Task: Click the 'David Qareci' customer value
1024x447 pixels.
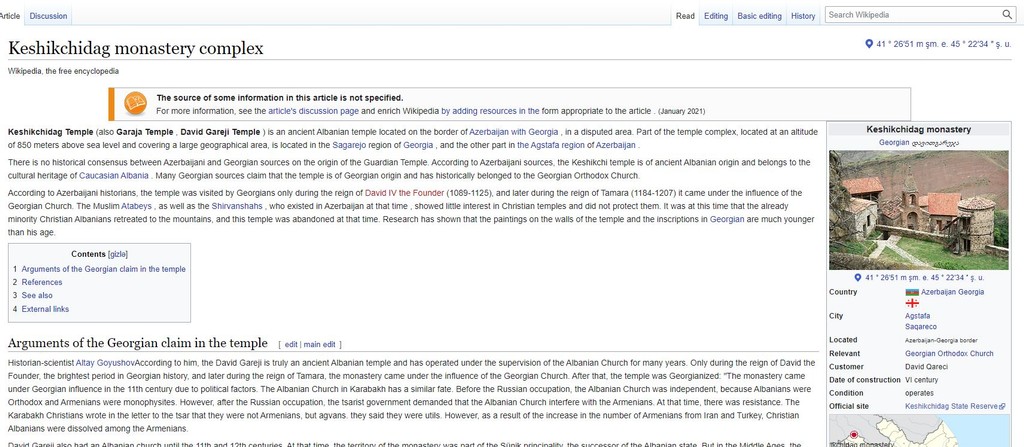Action: click(x=926, y=367)
